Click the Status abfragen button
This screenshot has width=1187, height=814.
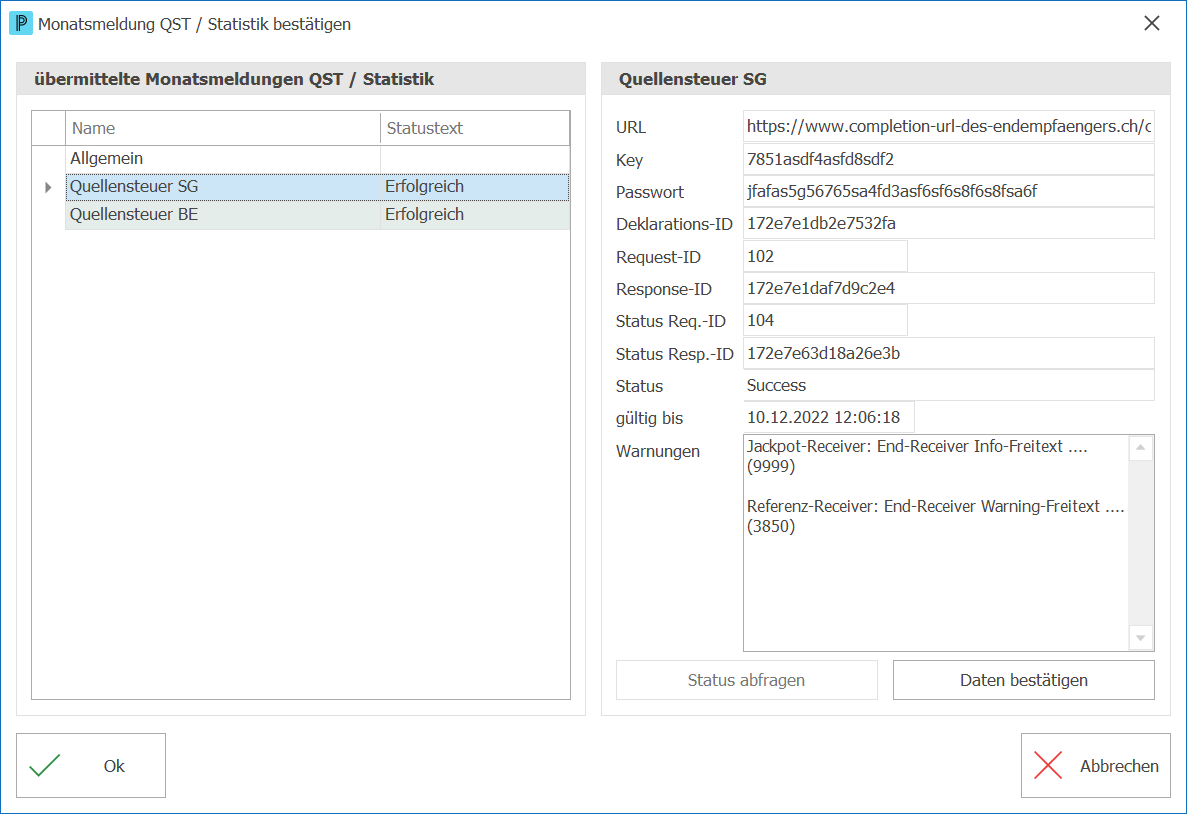pyautogui.click(x=746, y=680)
